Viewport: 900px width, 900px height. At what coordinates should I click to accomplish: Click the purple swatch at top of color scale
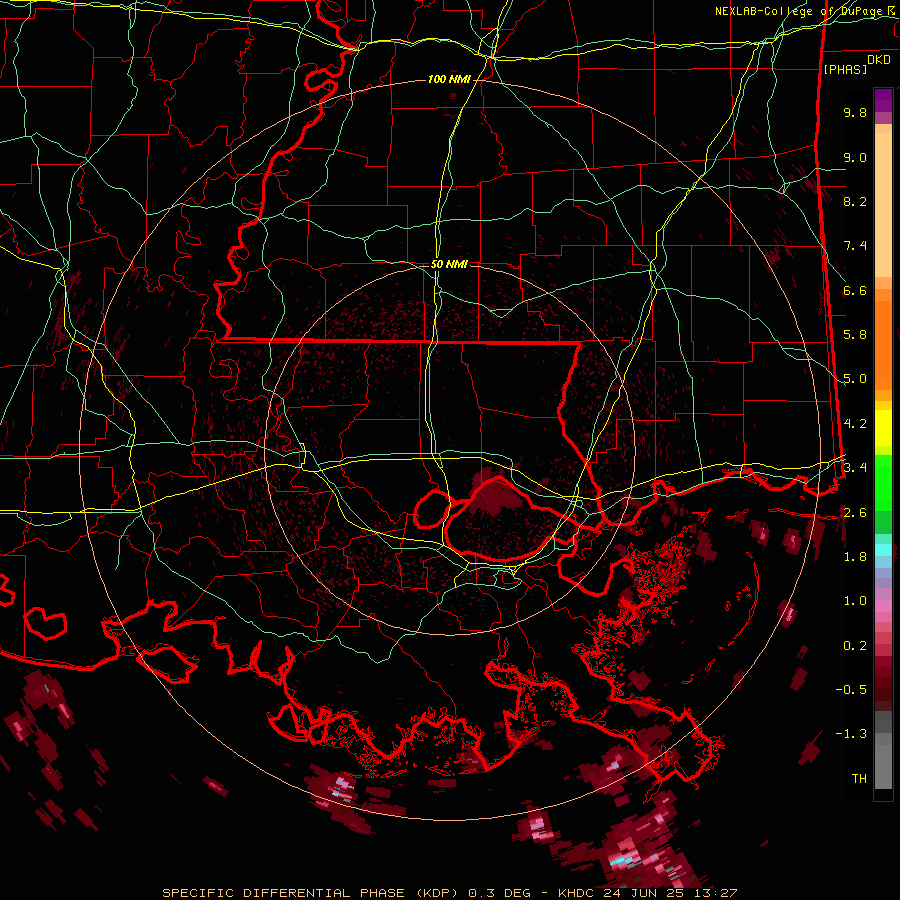pyautogui.click(x=883, y=100)
